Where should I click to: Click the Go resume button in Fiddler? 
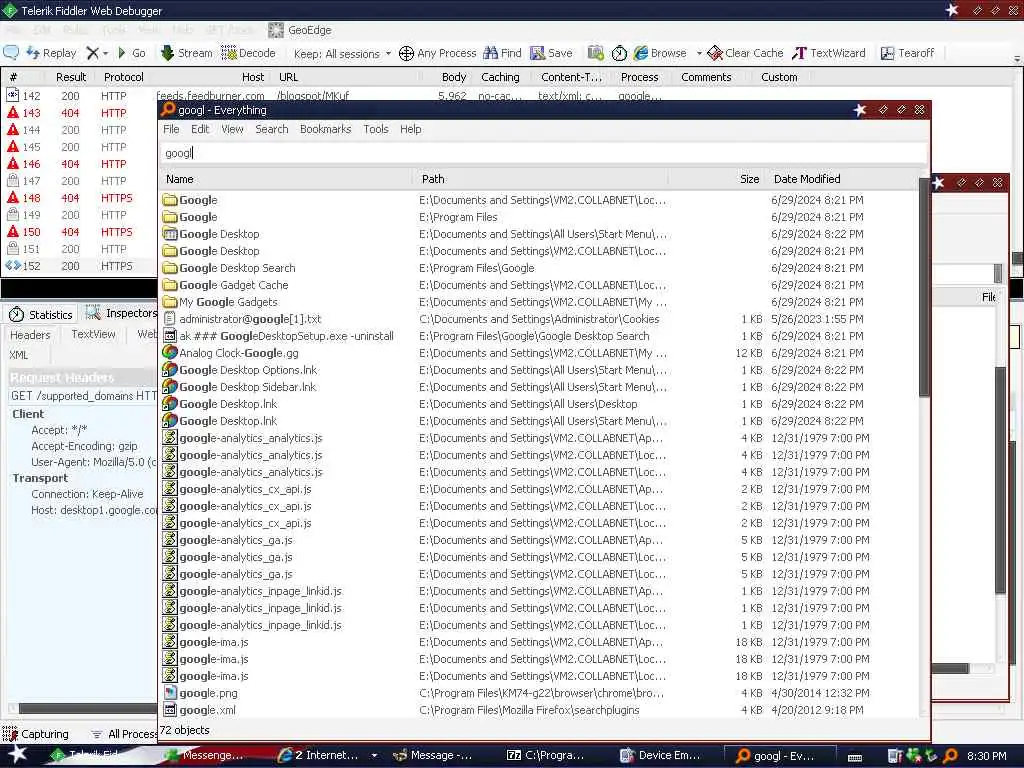click(131, 53)
